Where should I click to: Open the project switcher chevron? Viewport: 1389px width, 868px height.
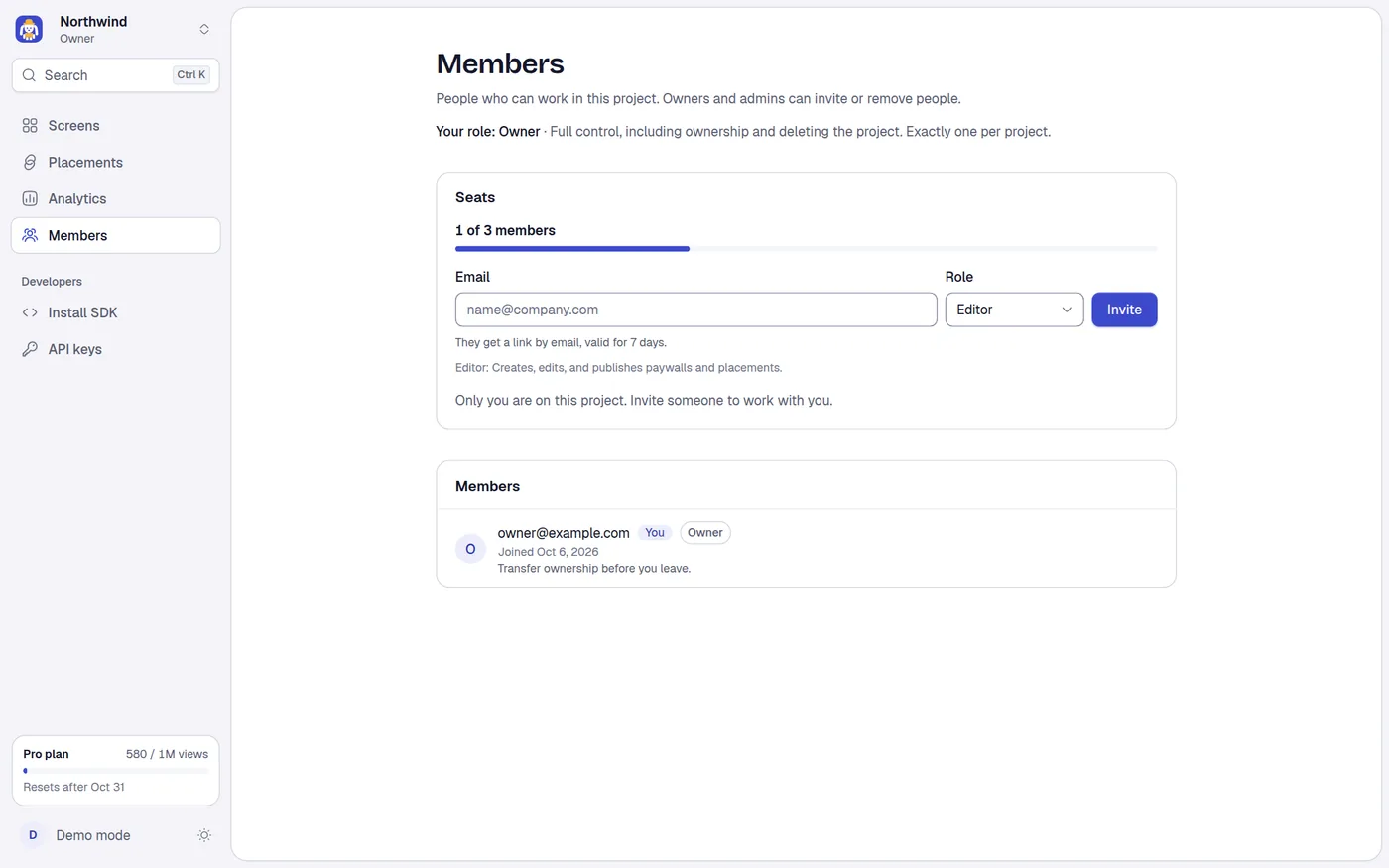click(x=204, y=29)
